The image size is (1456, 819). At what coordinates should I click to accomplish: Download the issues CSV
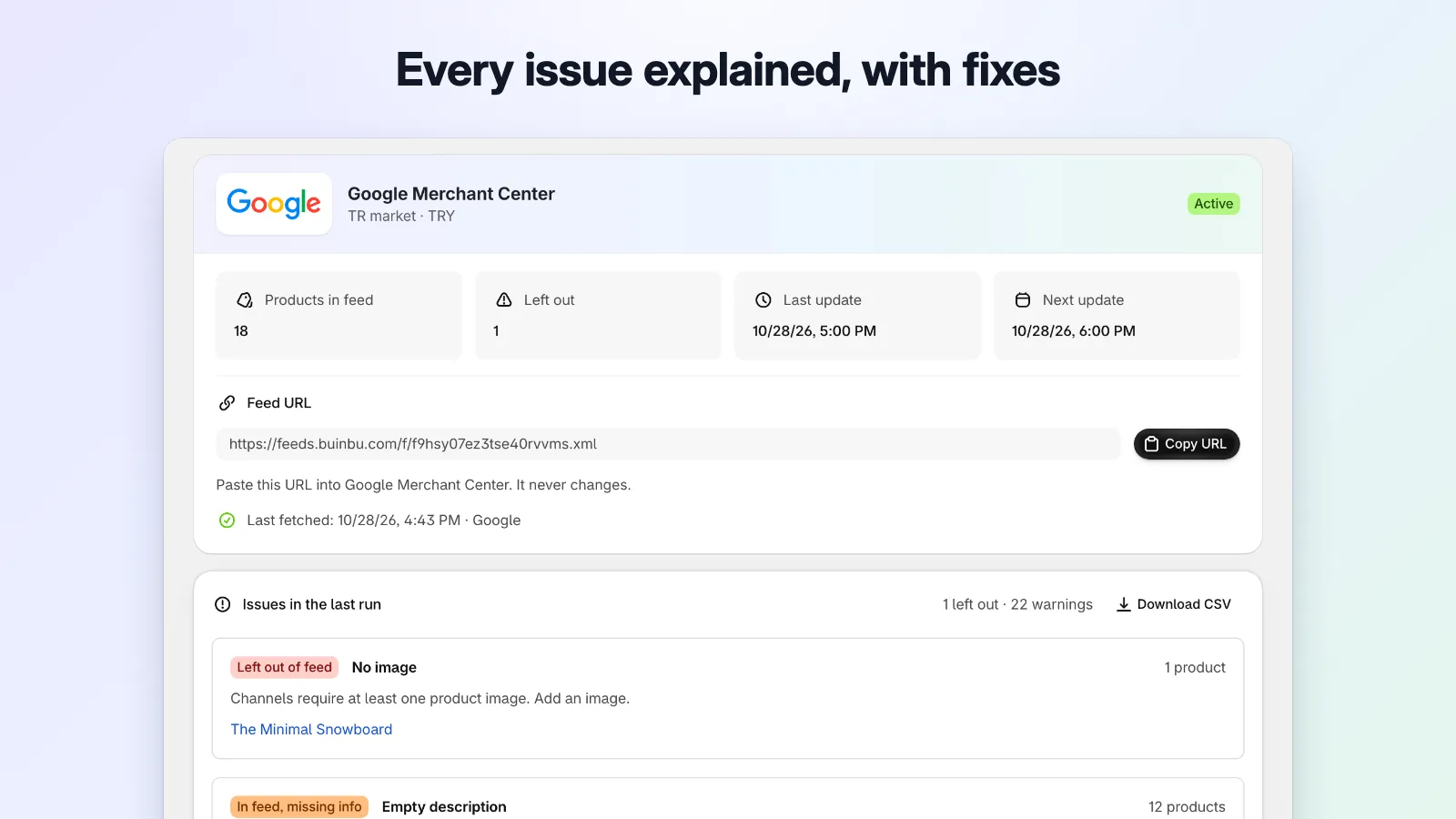(1174, 604)
